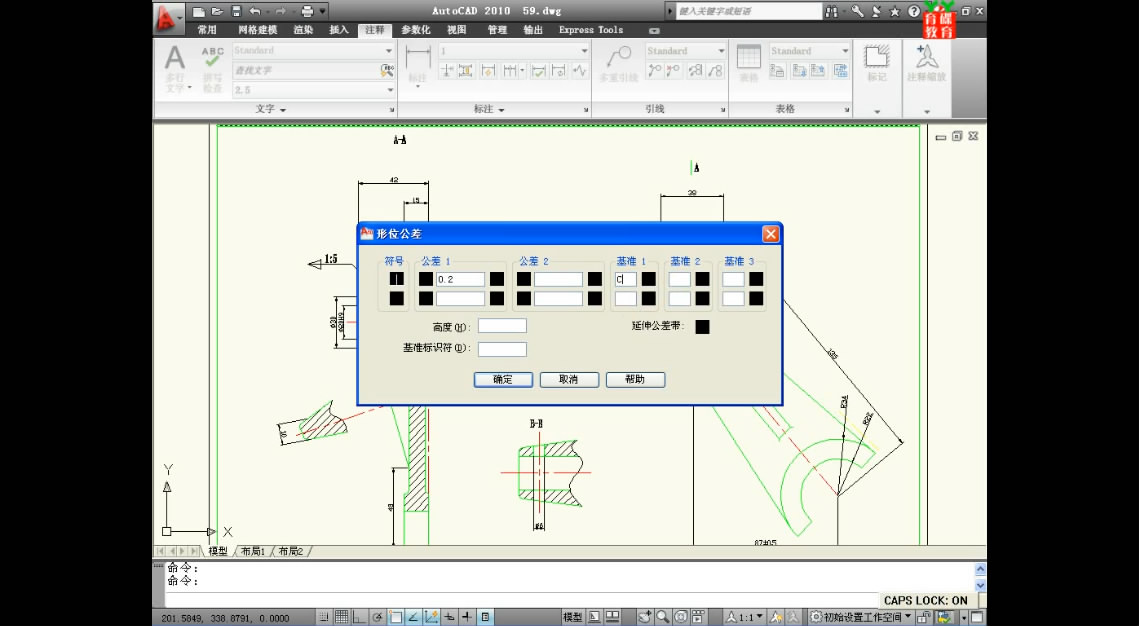
Task: Toggle Snap Mode in the status bar
Action: click(x=324, y=617)
